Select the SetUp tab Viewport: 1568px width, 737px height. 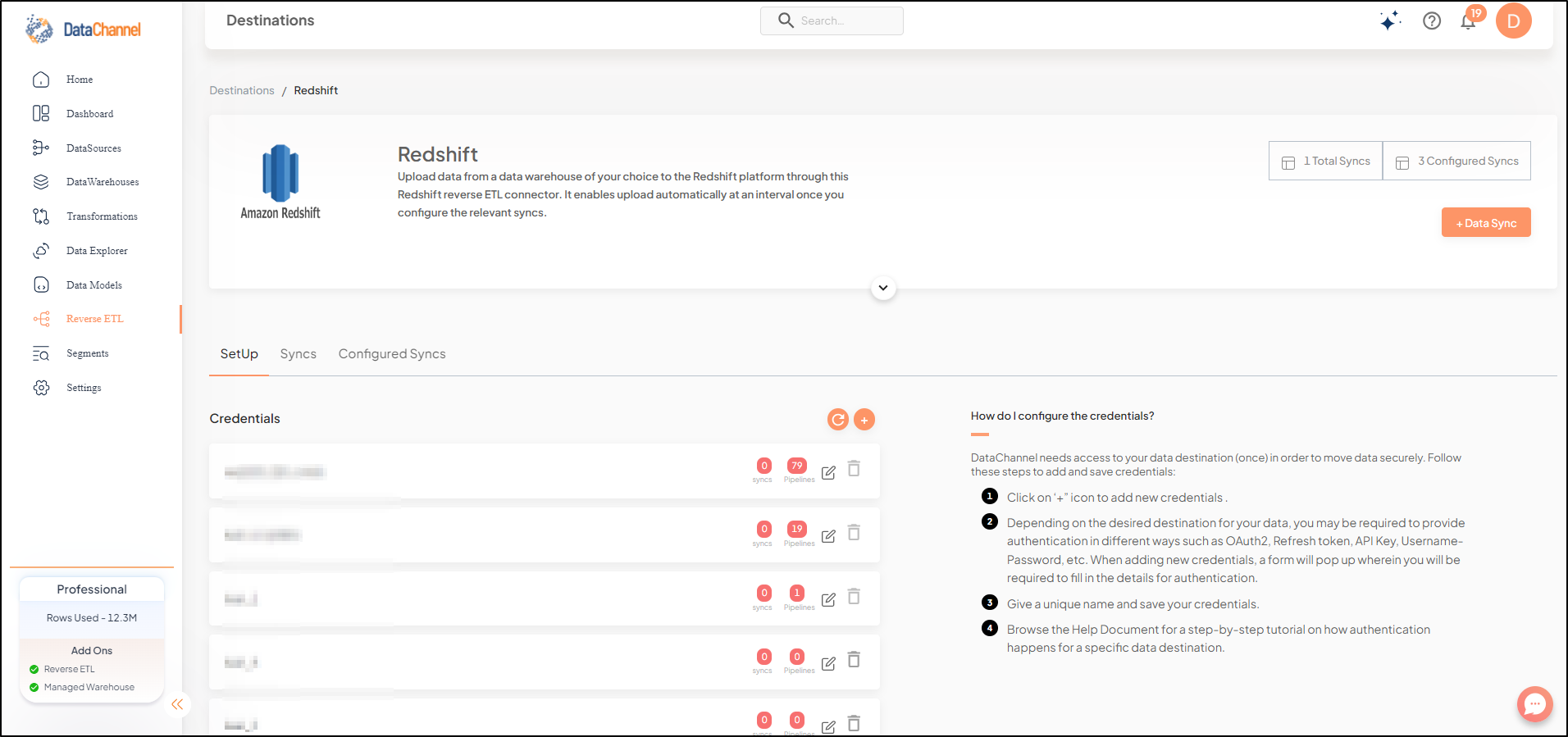coord(239,354)
